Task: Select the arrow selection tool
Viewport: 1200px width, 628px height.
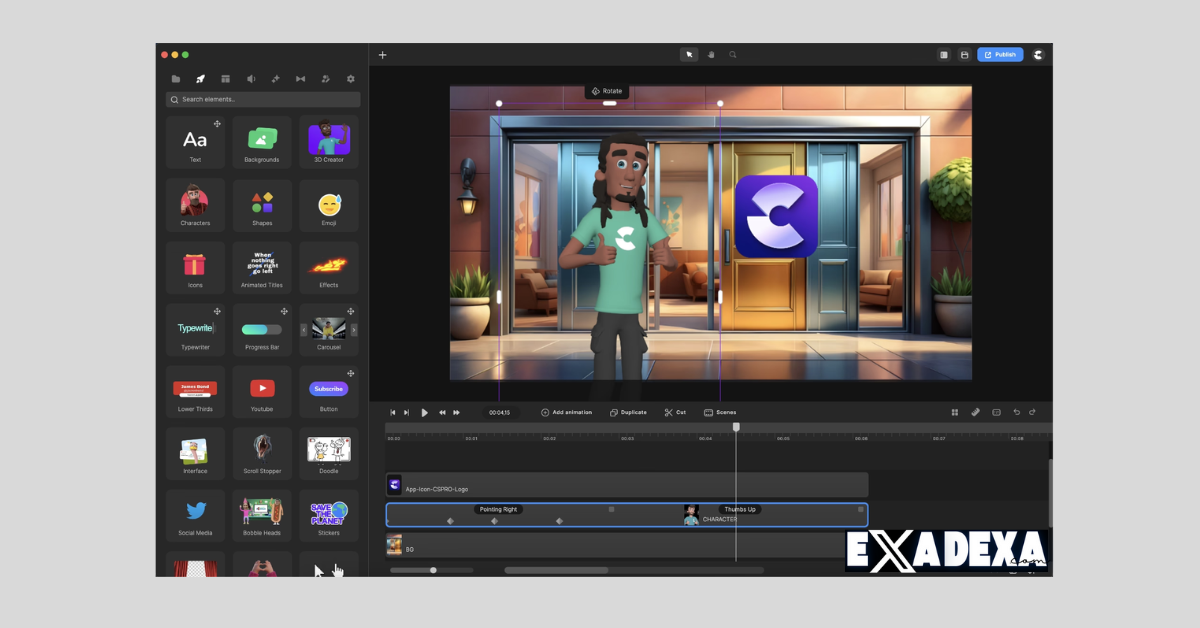Action: (688, 54)
